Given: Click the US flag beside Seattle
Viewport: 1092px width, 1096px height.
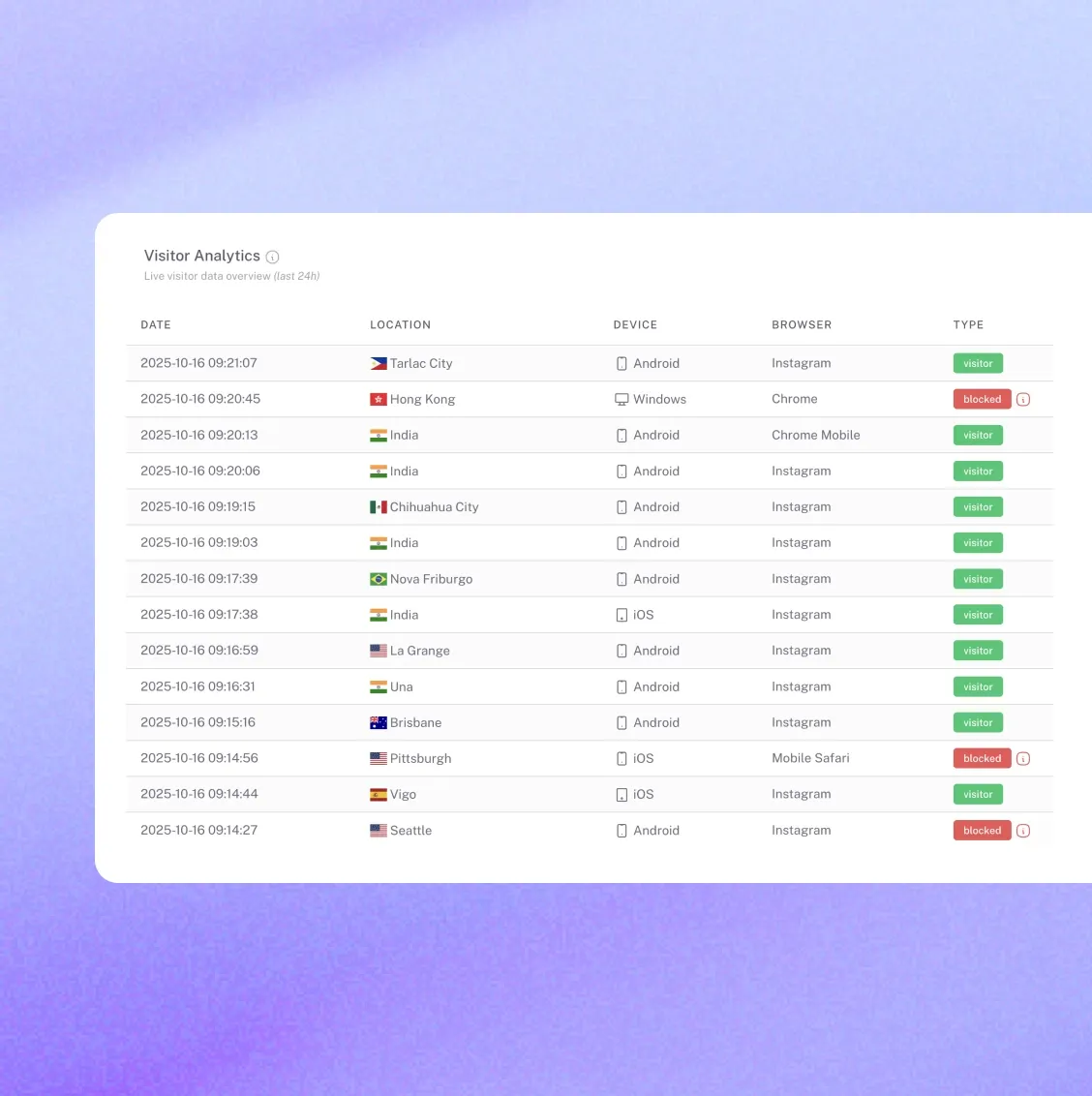Looking at the screenshot, I should (x=379, y=831).
